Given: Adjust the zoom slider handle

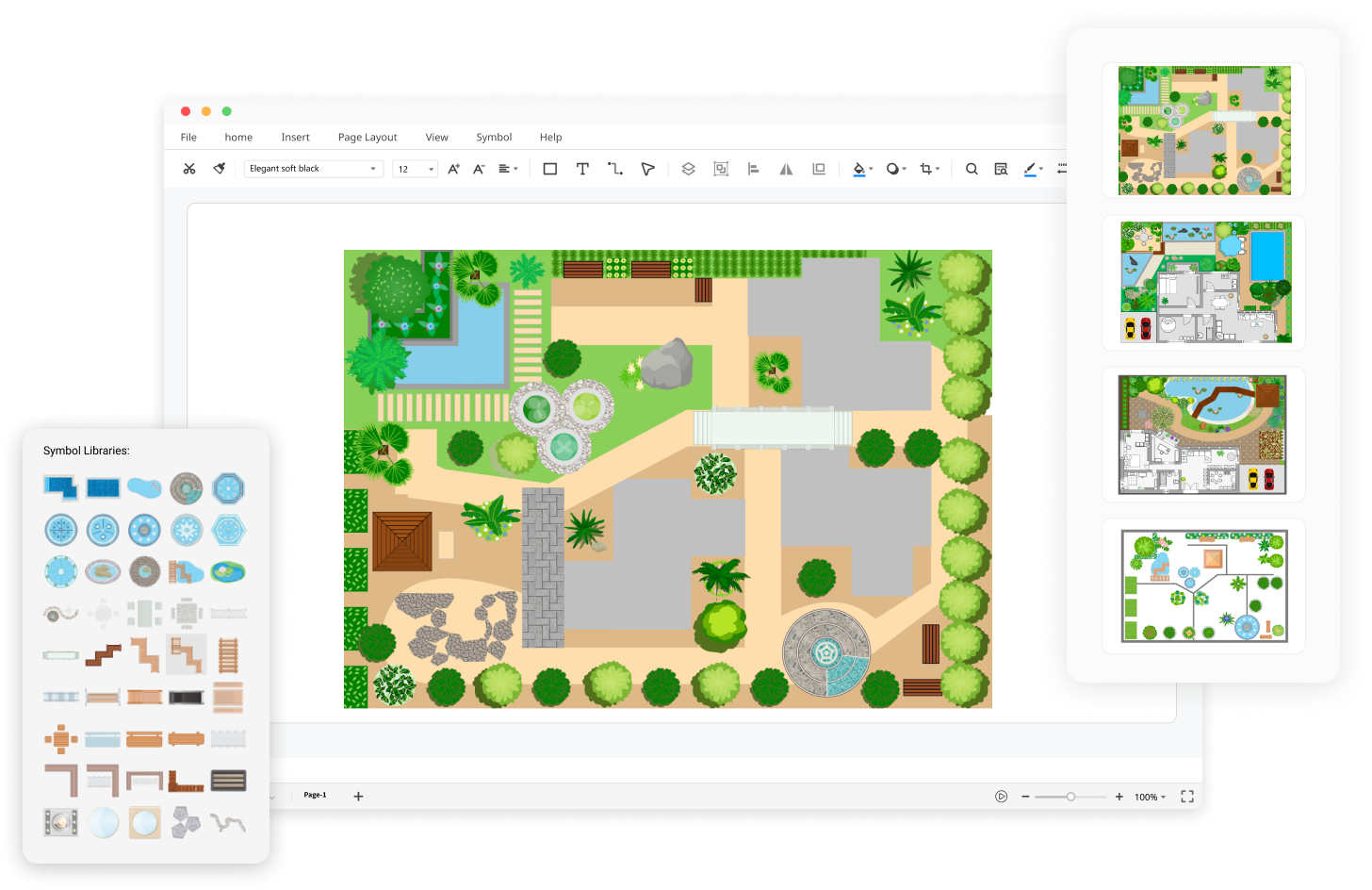Looking at the screenshot, I should (1070, 797).
